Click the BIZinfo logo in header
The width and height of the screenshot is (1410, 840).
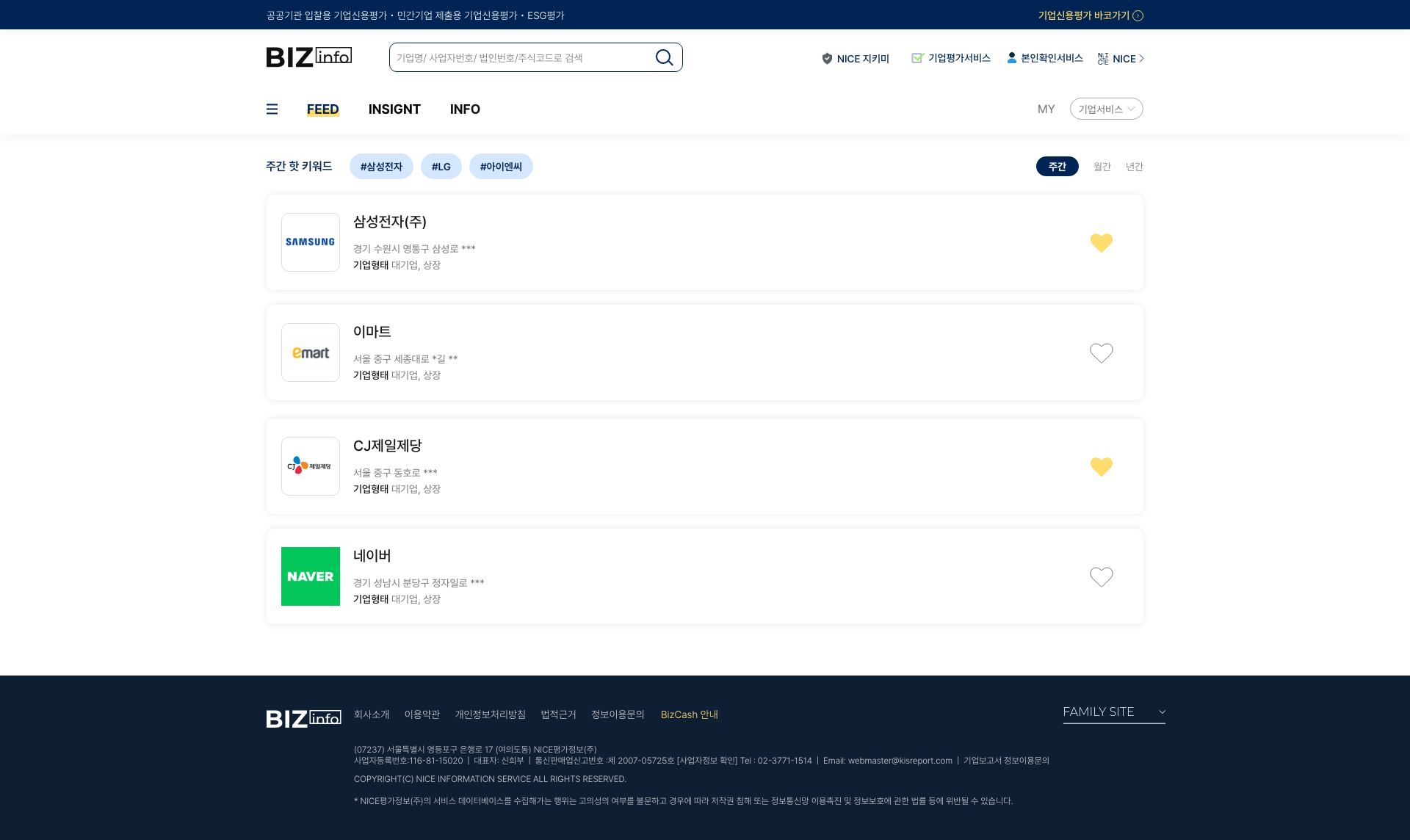309,57
